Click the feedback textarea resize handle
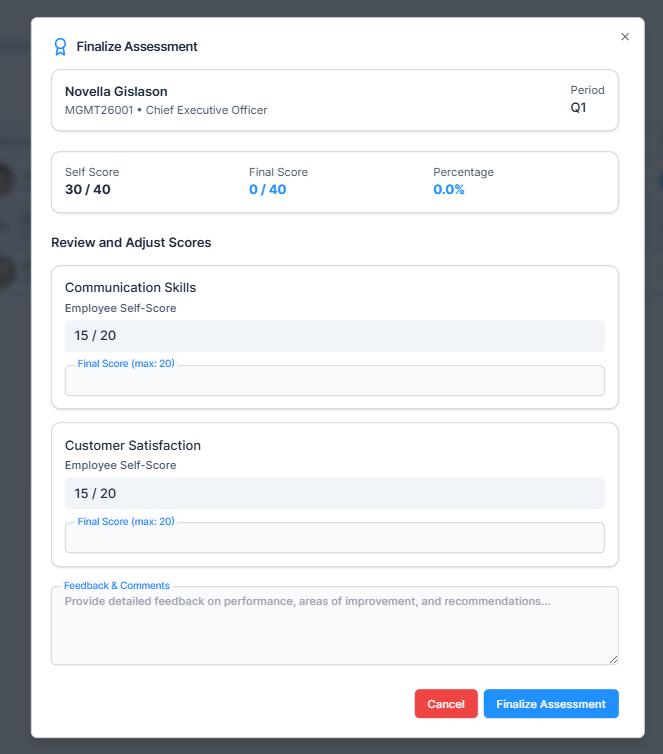The height and width of the screenshot is (754, 663). (x=614, y=660)
